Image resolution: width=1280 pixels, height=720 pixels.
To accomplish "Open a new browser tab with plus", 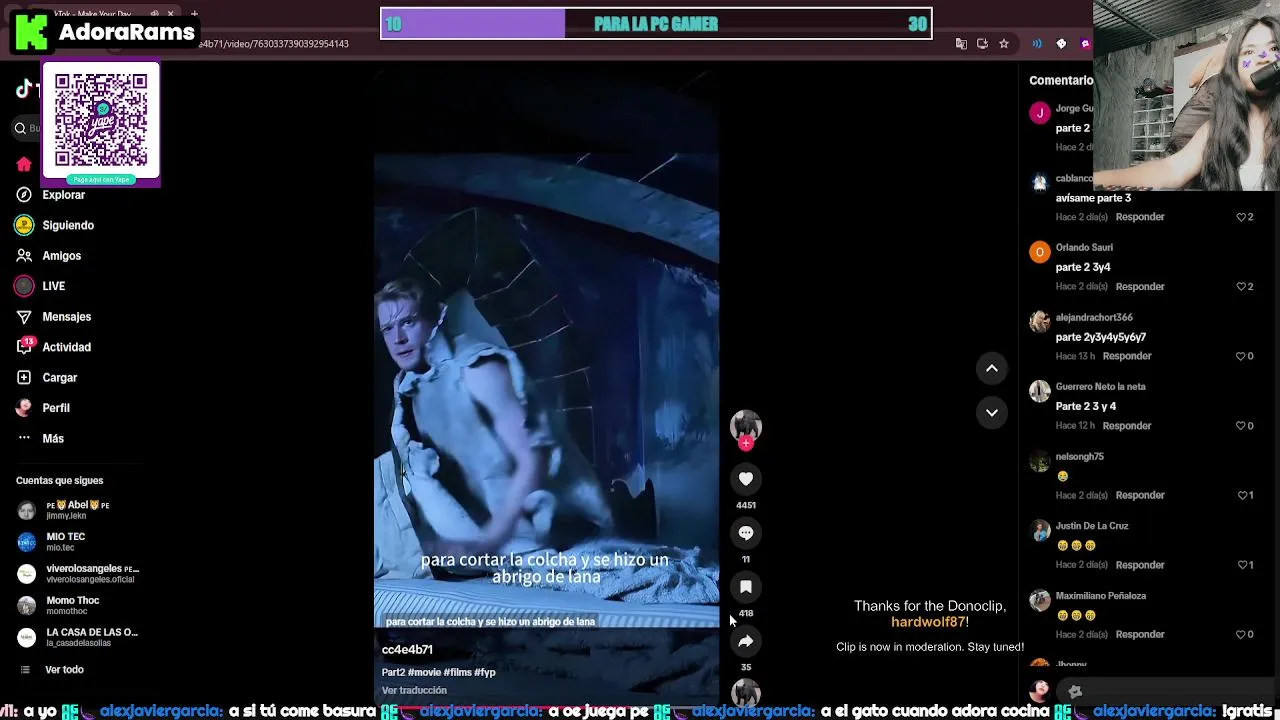I will [194, 14].
